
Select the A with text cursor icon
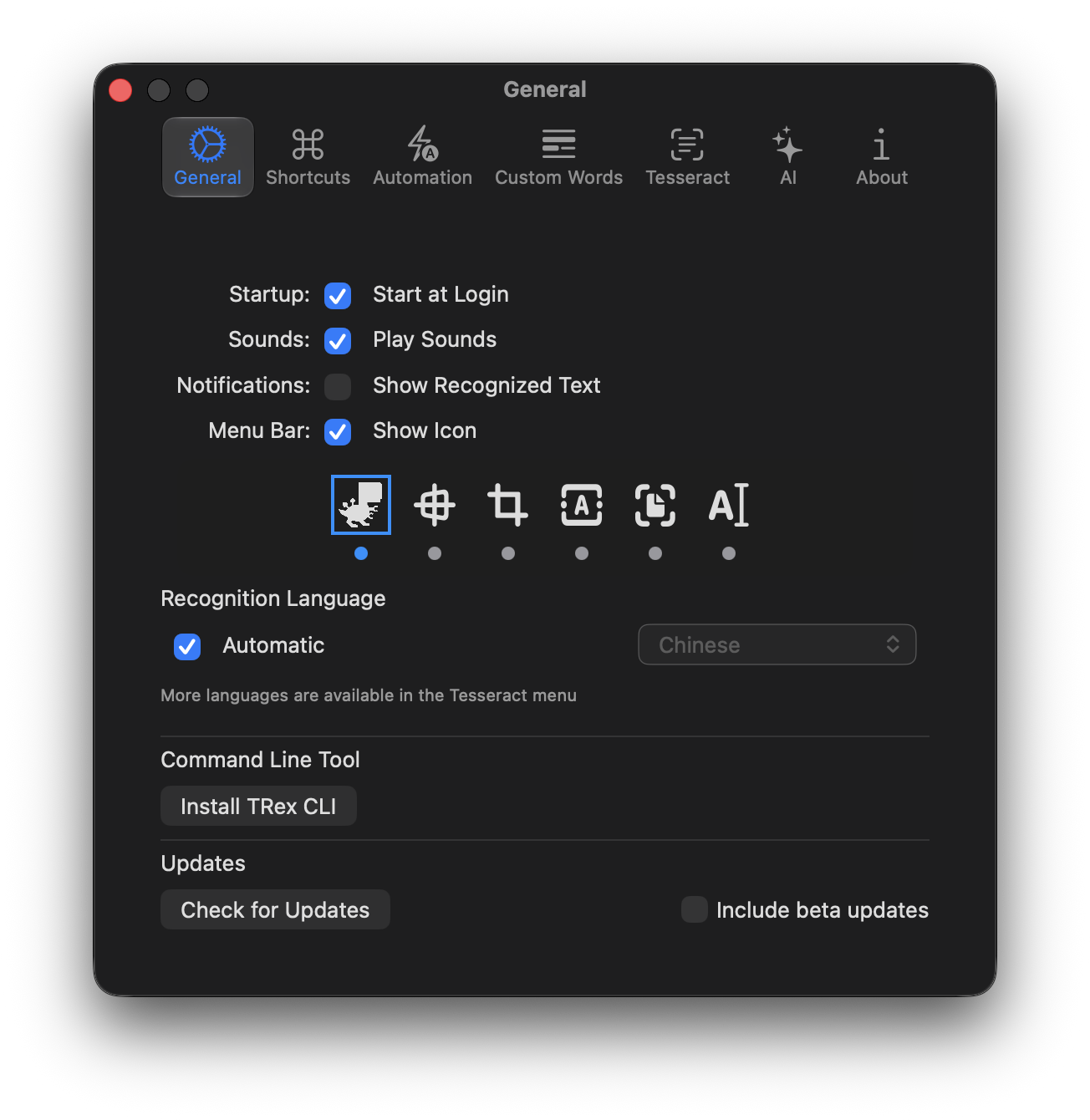[729, 505]
